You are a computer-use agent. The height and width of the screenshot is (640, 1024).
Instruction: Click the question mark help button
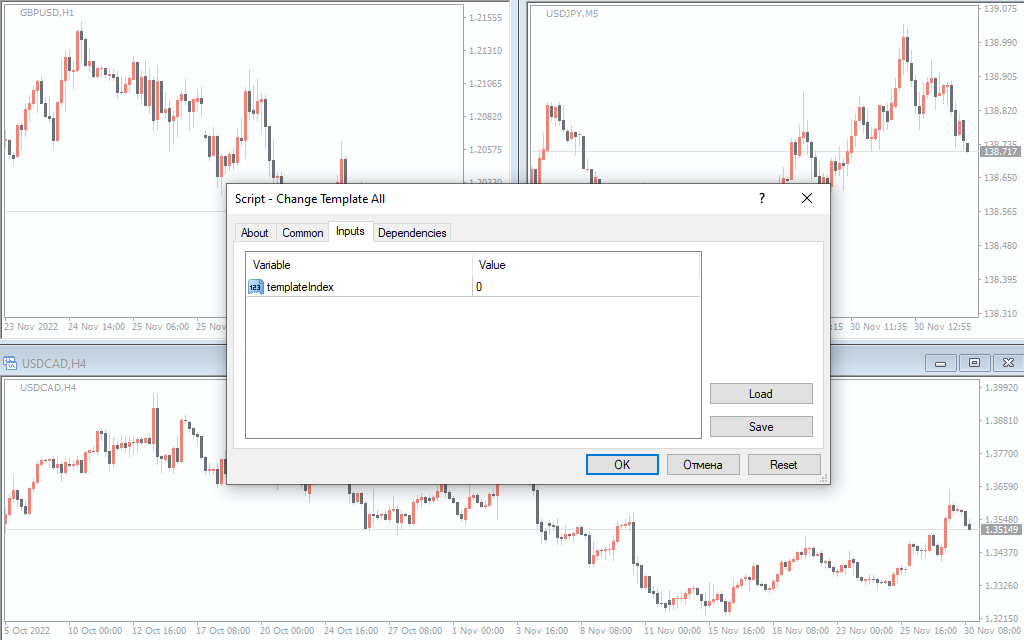(762, 199)
